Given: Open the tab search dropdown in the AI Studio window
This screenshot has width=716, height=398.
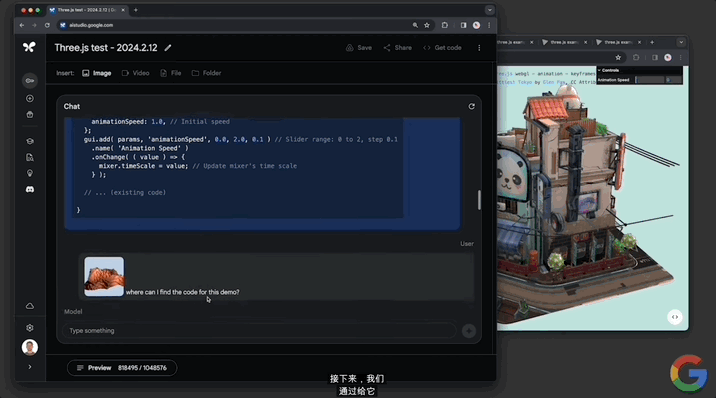Looking at the screenshot, I should tap(490, 10).
